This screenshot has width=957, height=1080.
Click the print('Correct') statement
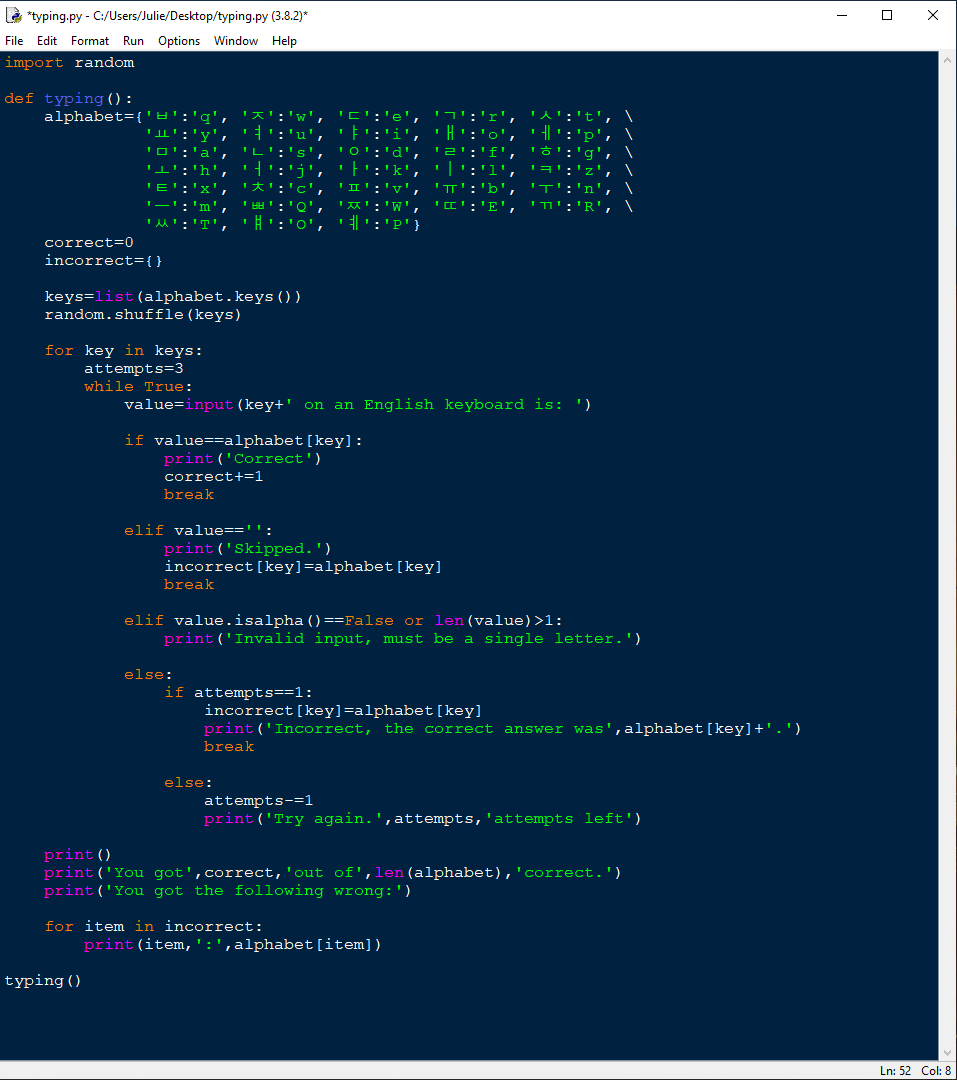click(240, 458)
